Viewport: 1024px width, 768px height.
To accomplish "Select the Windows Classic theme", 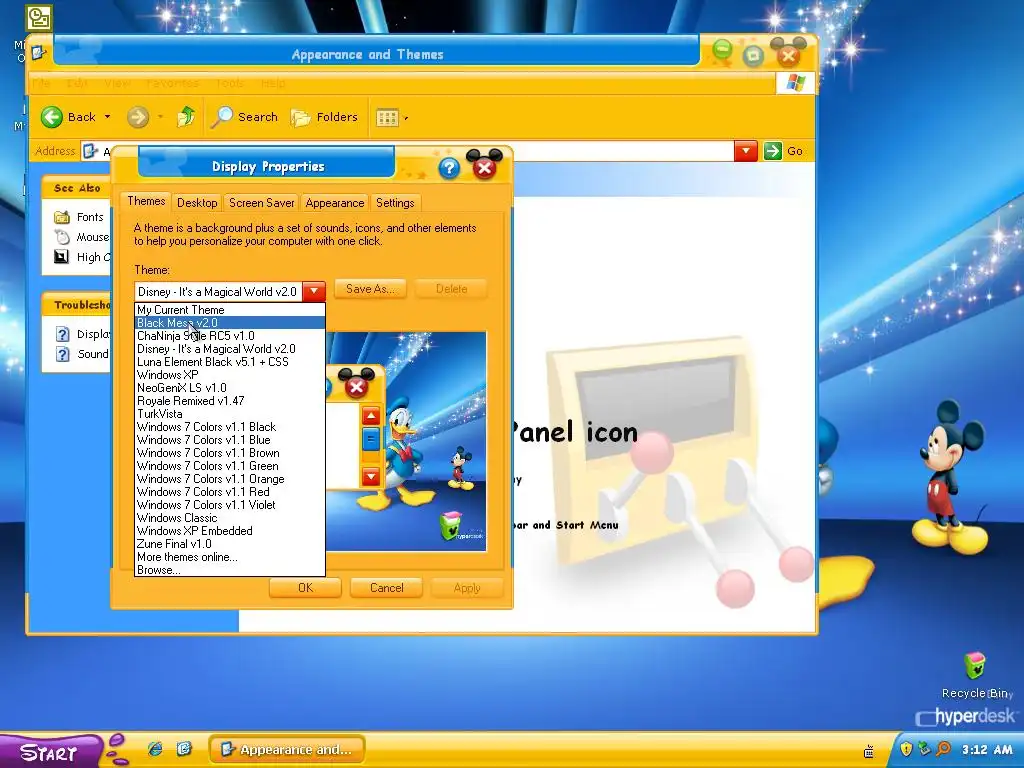I will click(x=230, y=518).
